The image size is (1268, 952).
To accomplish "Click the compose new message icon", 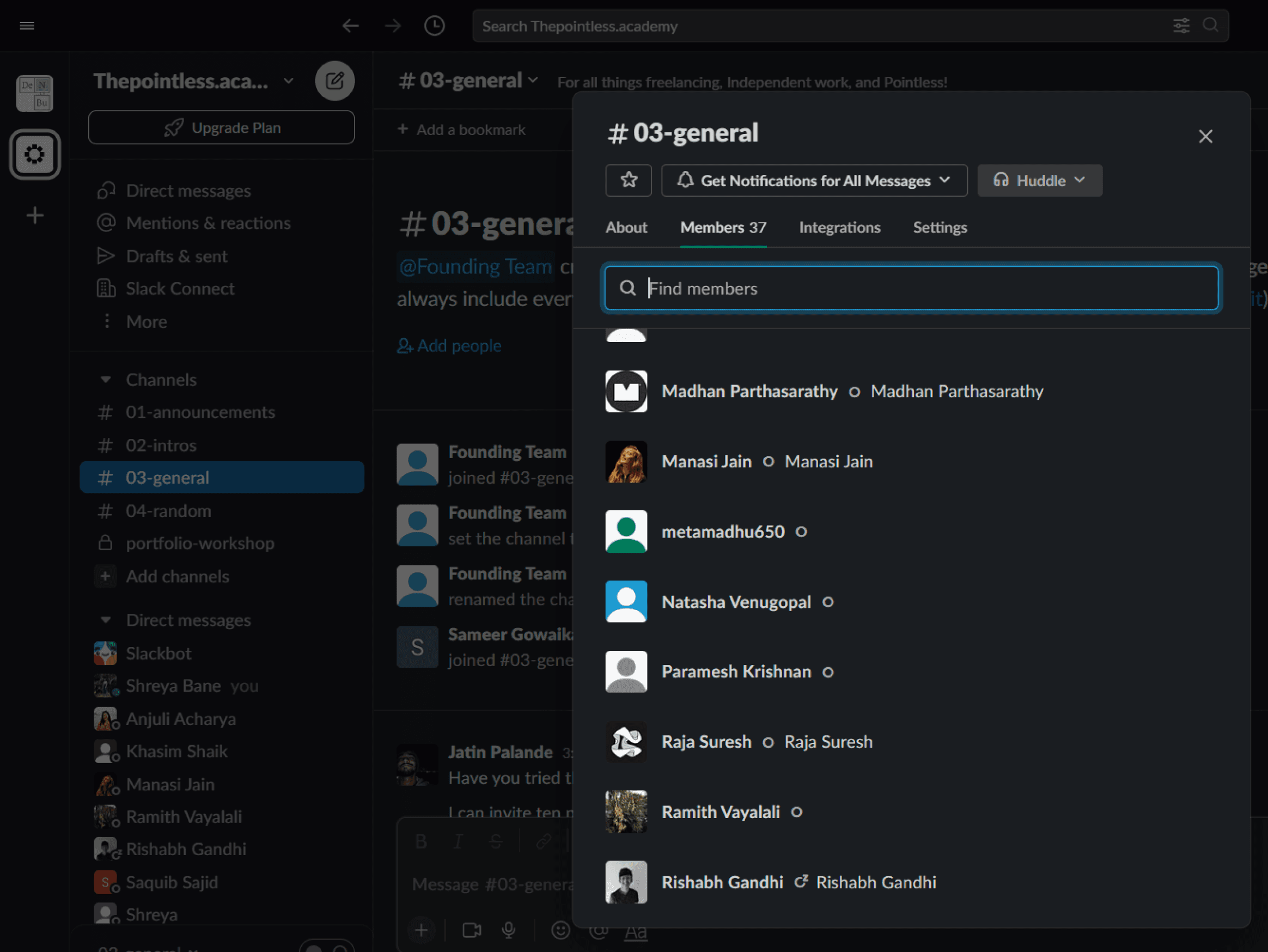I will point(334,80).
